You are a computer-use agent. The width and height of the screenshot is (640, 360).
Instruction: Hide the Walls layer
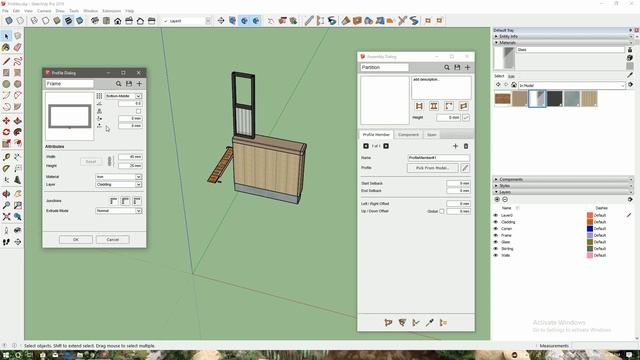(496, 255)
